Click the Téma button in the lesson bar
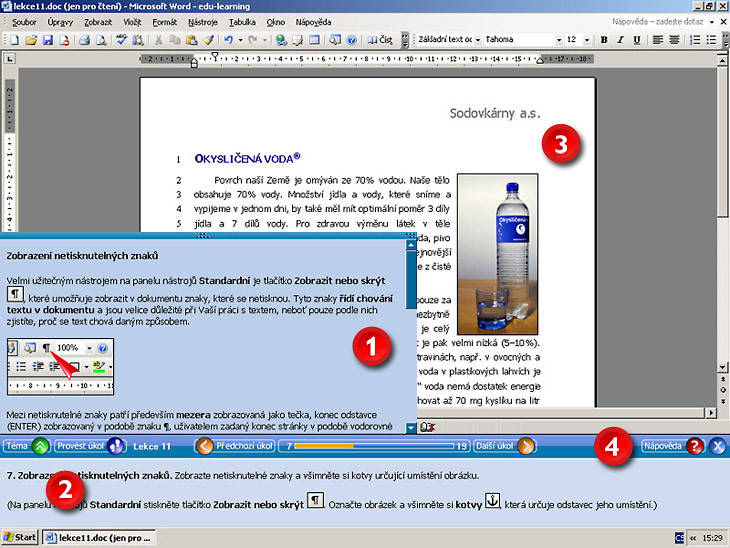730x548 pixels. (x=27, y=446)
